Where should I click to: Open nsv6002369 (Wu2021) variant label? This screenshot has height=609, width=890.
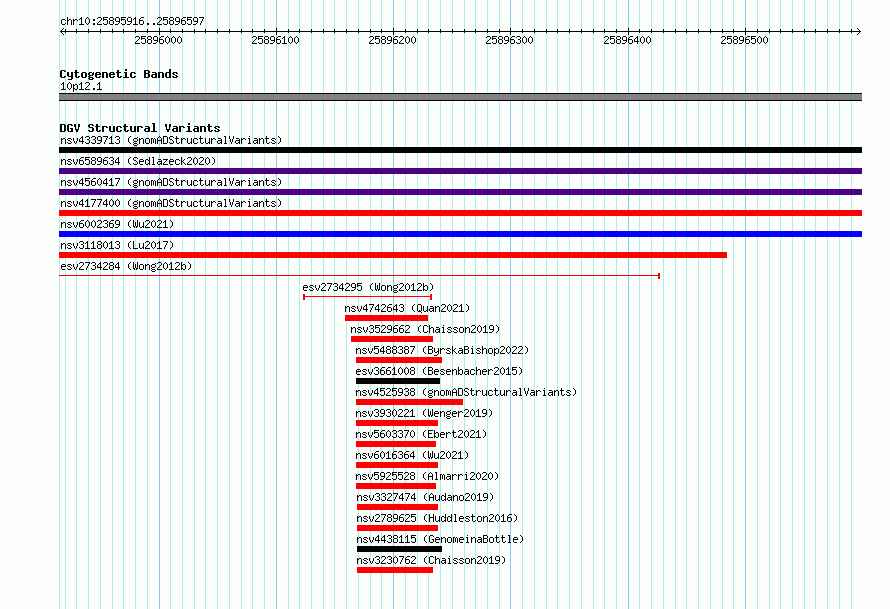click(117, 224)
